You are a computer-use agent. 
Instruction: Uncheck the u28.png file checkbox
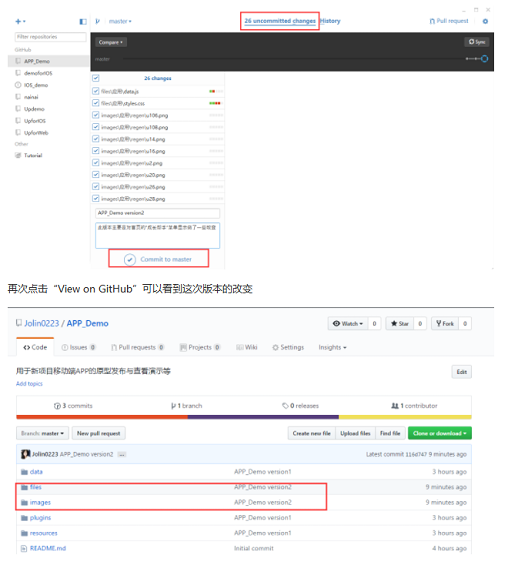tap(95, 198)
